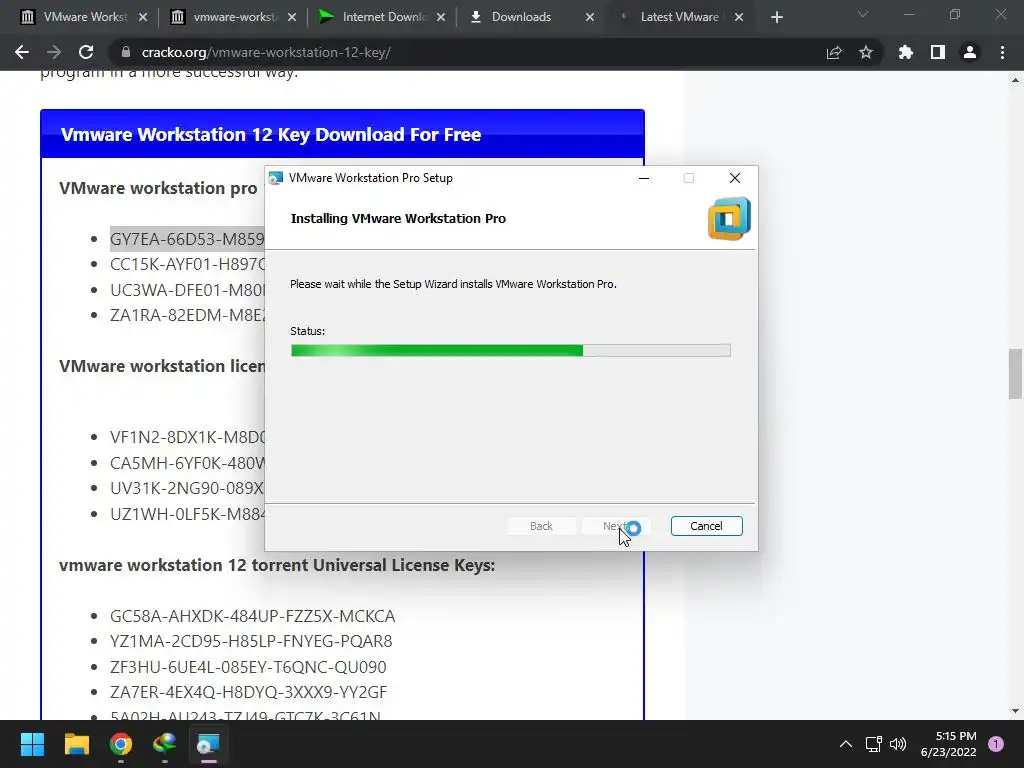The image size is (1024, 768).
Task: Select the Latest VMware tab
Action: (x=679, y=17)
